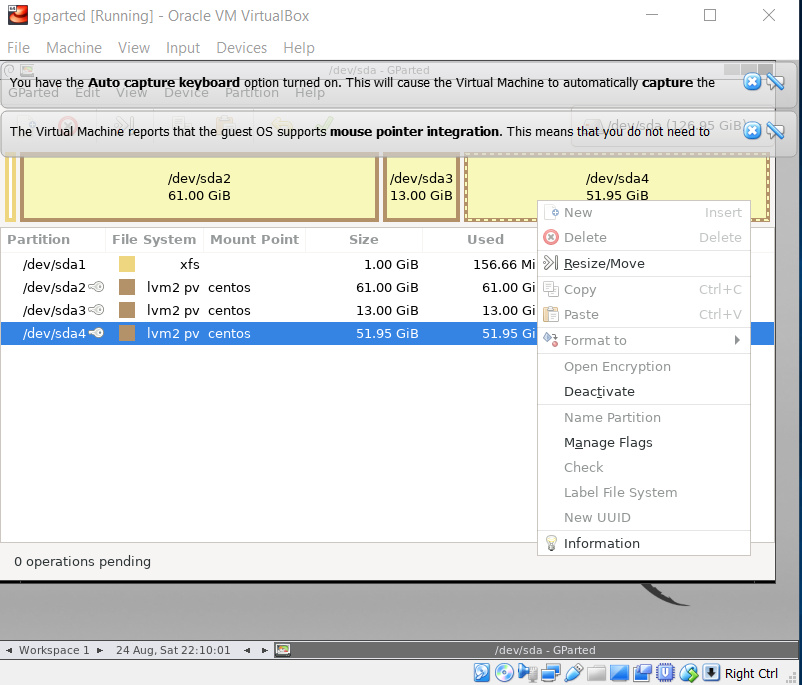This screenshot has height=685, width=802.
Task: Click the 13.00 GiB size cell of /dev/sda3
Action: coord(387,311)
